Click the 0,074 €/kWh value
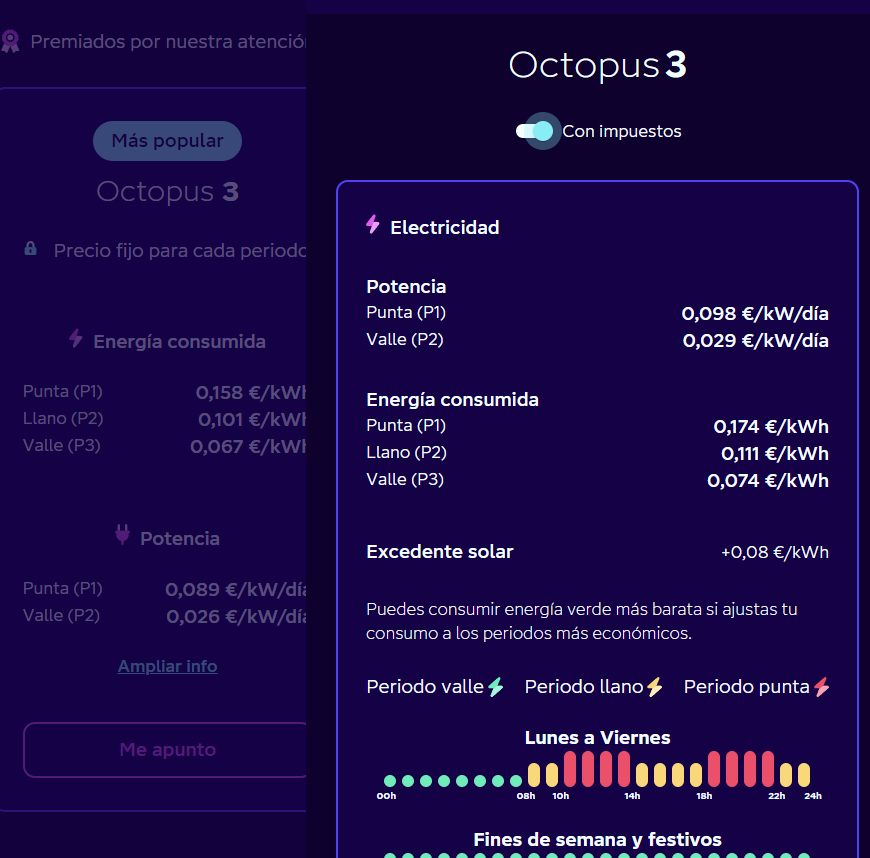 coord(768,481)
